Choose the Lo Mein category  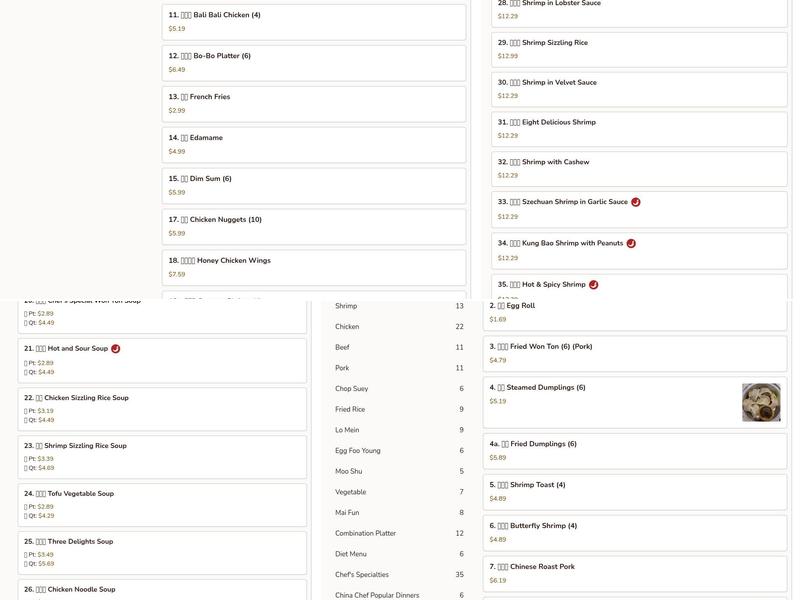(399, 430)
